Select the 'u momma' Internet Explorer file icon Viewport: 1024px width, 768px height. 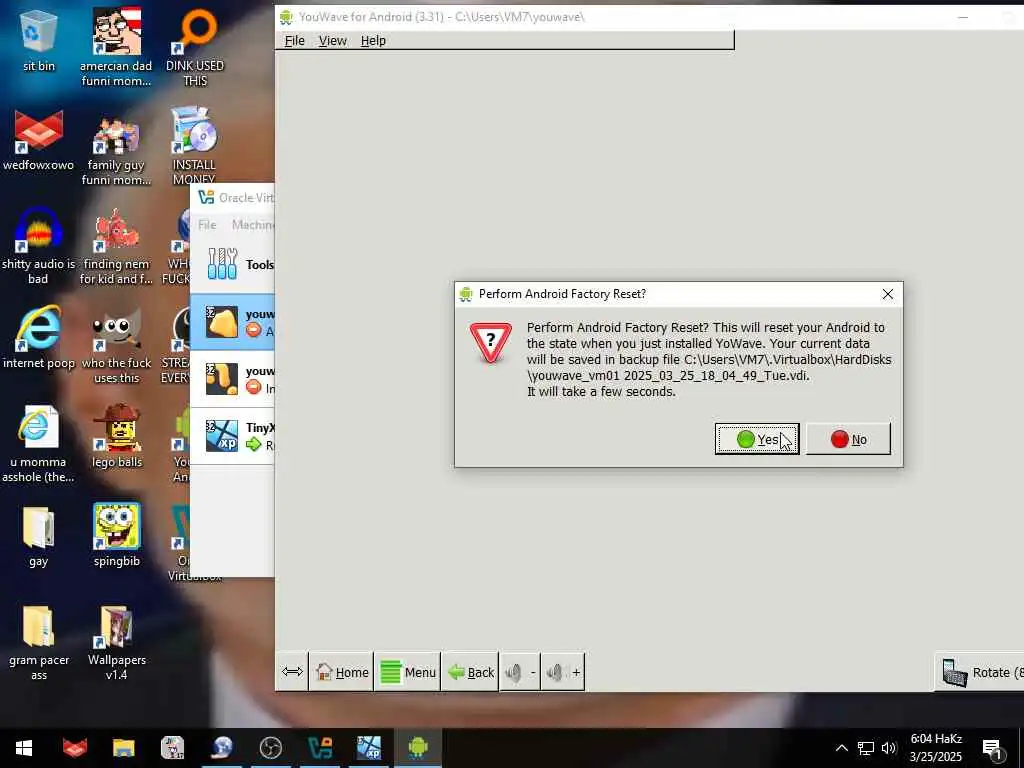pos(38,444)
